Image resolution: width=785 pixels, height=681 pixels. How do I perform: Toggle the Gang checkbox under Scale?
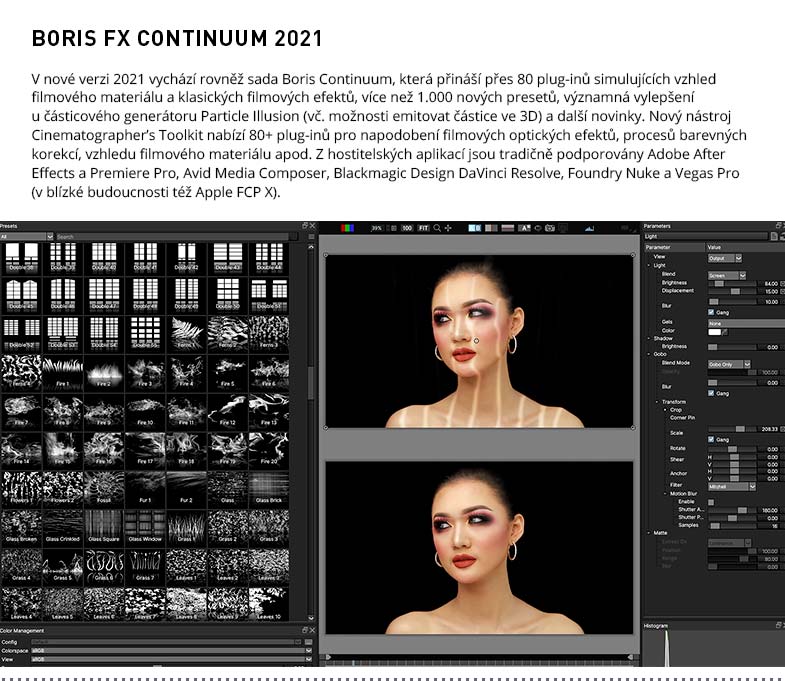pos(711,440)
